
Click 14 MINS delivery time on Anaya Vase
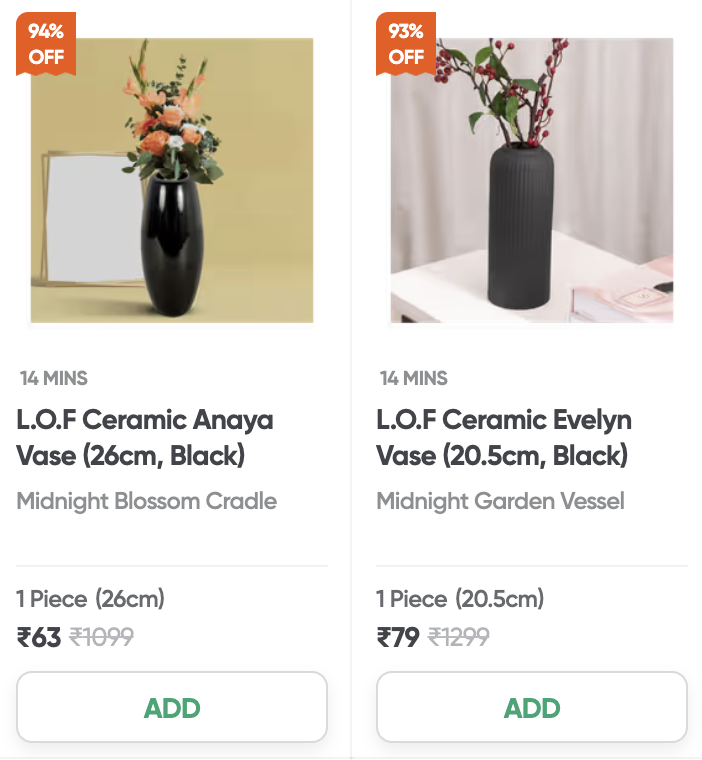(x=54, y=378)
